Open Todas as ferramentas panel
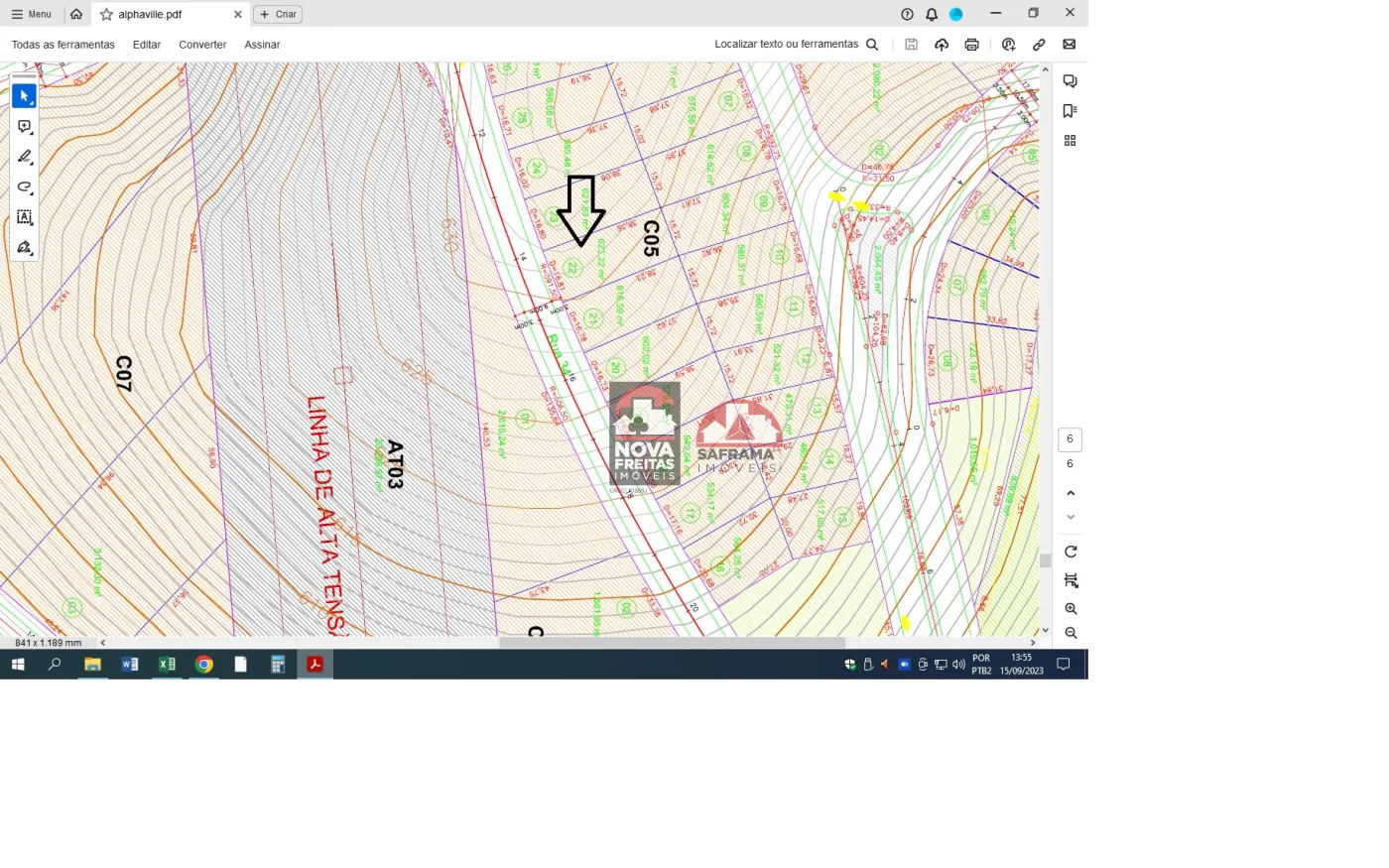Viewport: 1389px width, 868px height. click(63, 45)
